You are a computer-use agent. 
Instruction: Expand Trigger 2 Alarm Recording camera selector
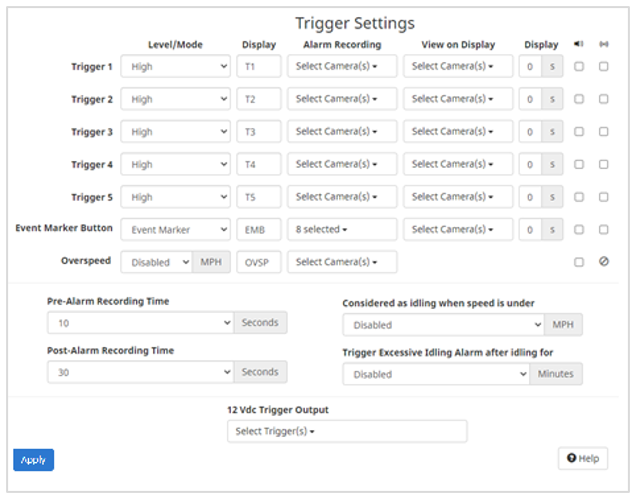[x=341, y=100]
